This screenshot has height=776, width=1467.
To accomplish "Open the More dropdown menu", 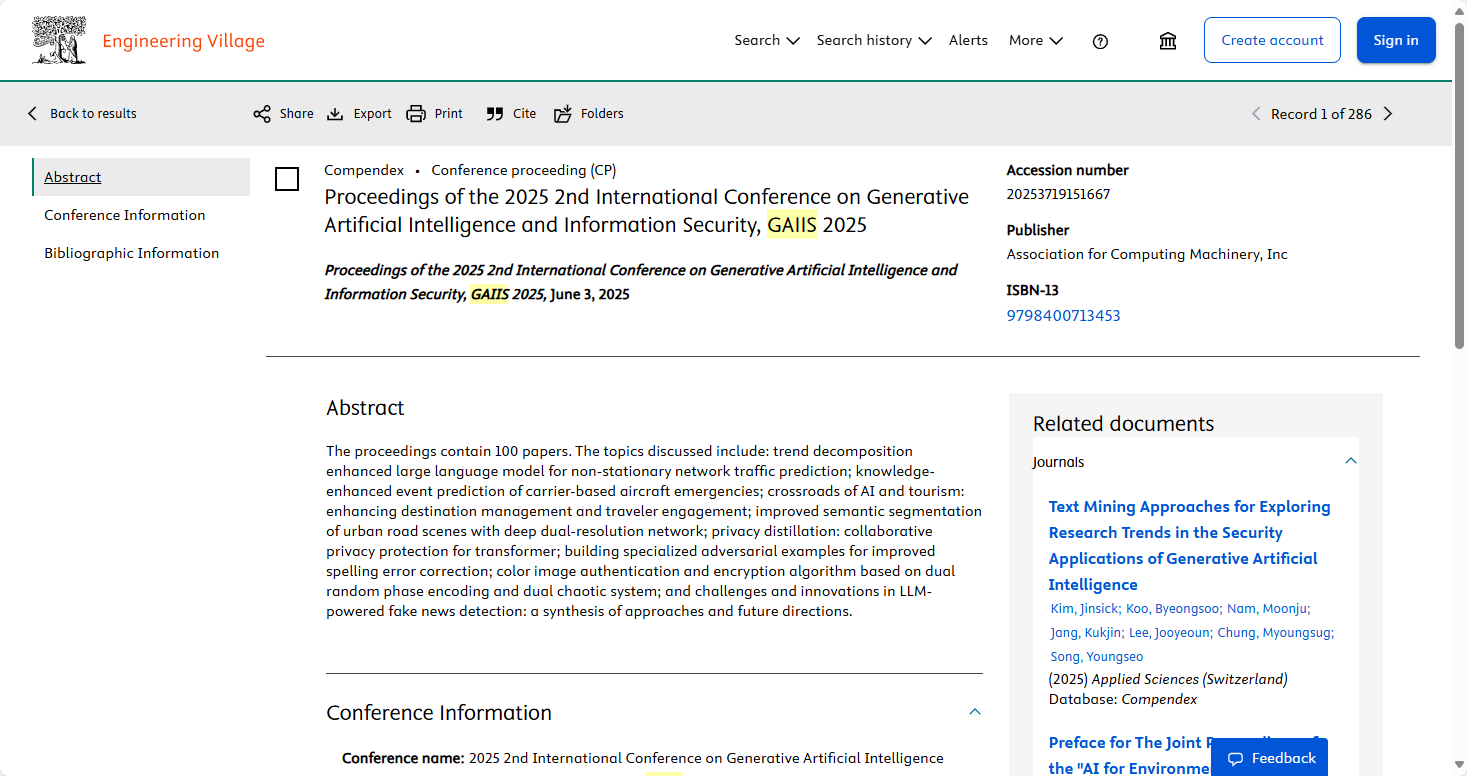I will [x=1035, y=41].
